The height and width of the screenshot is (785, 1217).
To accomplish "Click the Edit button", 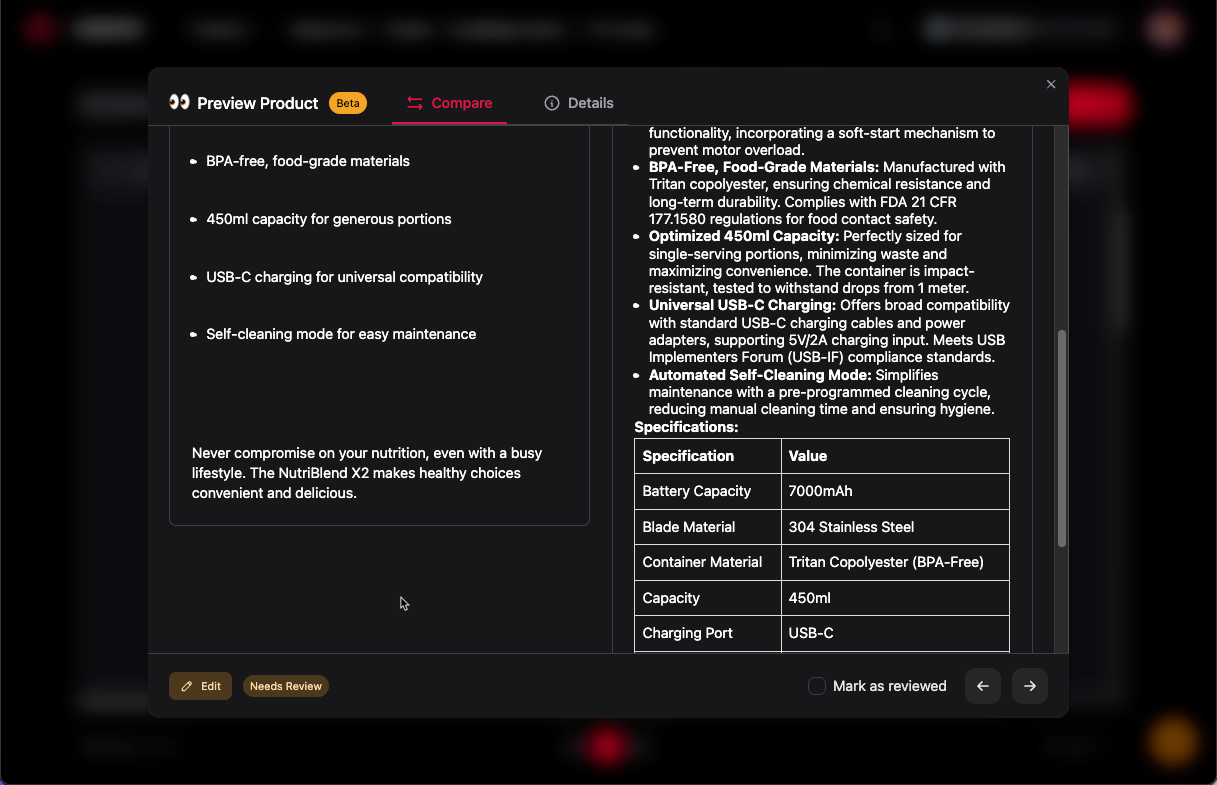I will point(200,686).
